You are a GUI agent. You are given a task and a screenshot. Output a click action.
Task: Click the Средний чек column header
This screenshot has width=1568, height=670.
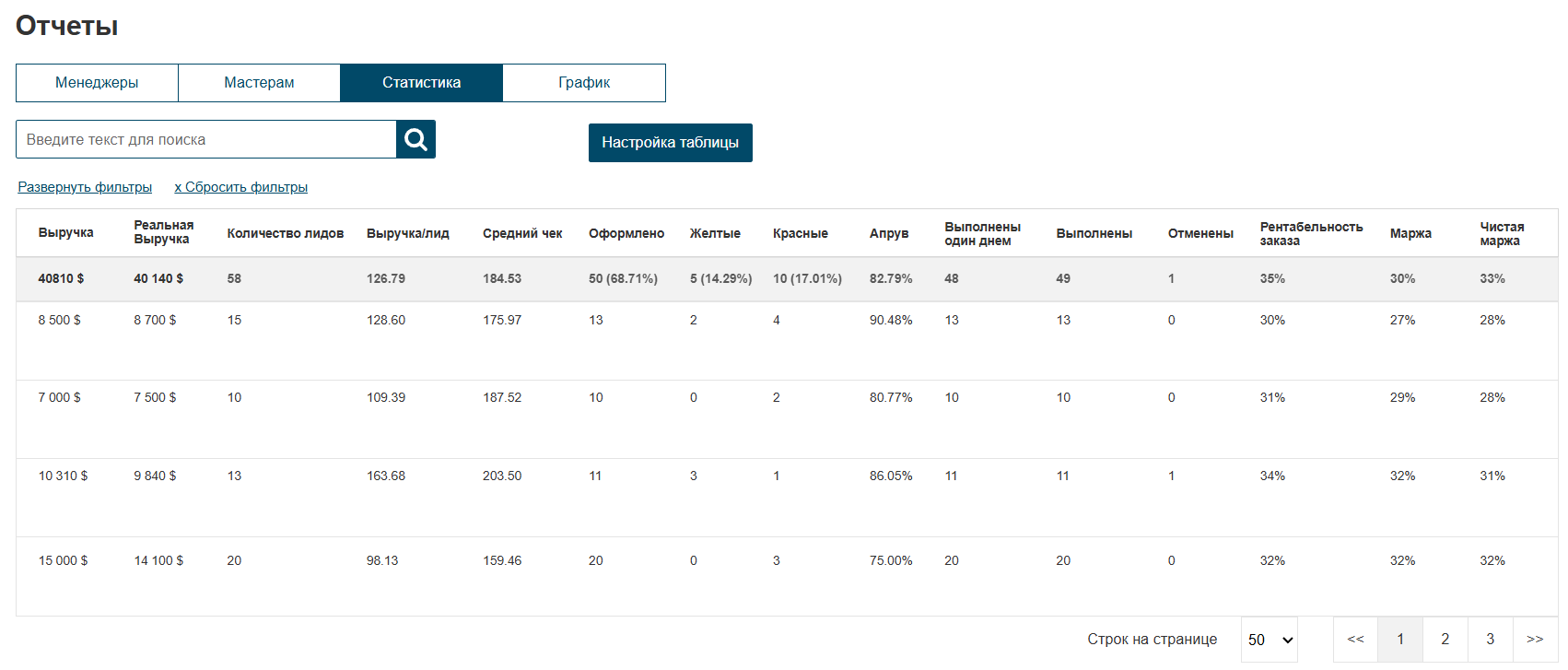click(522, 234)
